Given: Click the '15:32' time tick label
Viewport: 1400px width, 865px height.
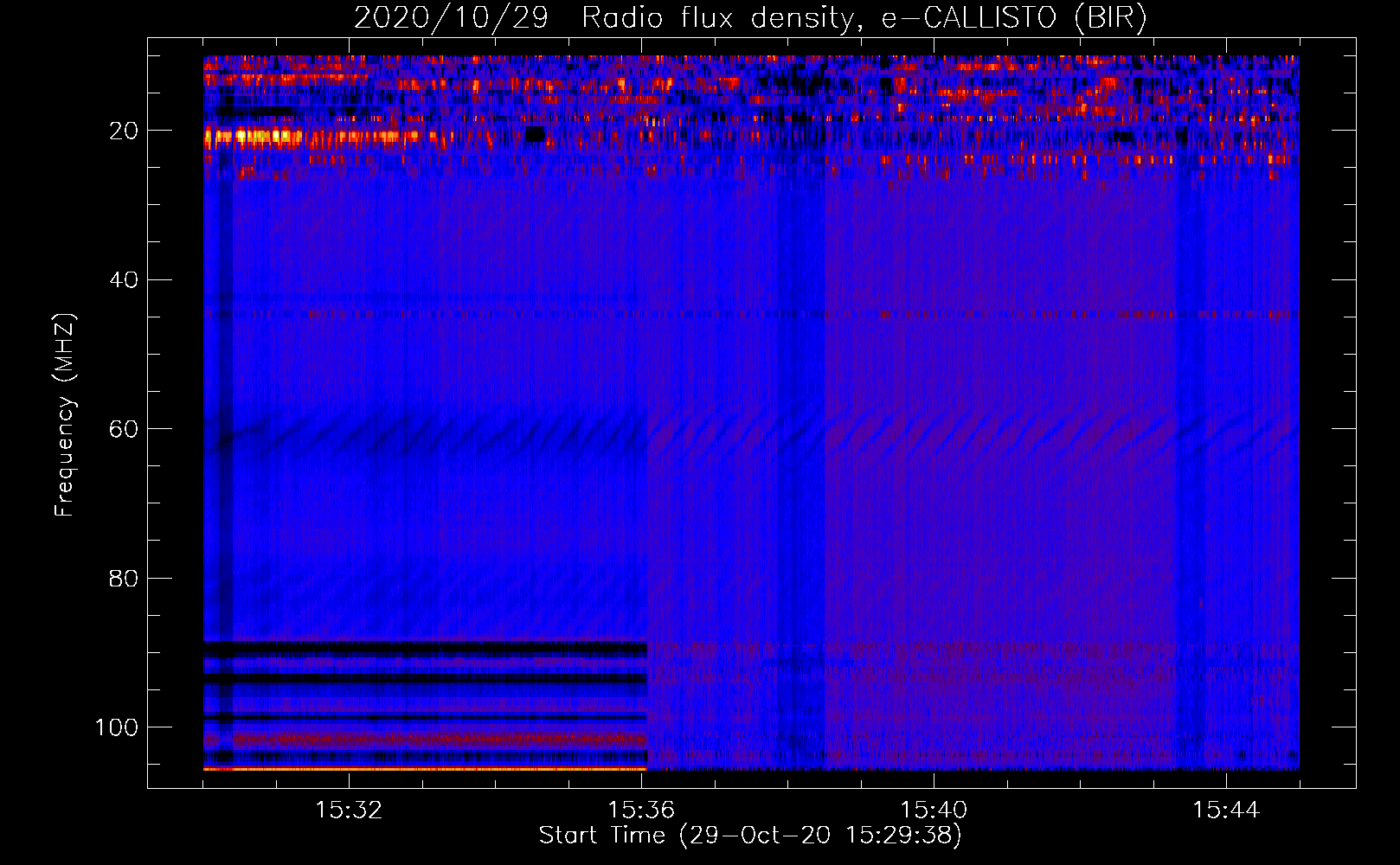Looking at the screenshot, I should pyautogui.click(x=349, y=811).
